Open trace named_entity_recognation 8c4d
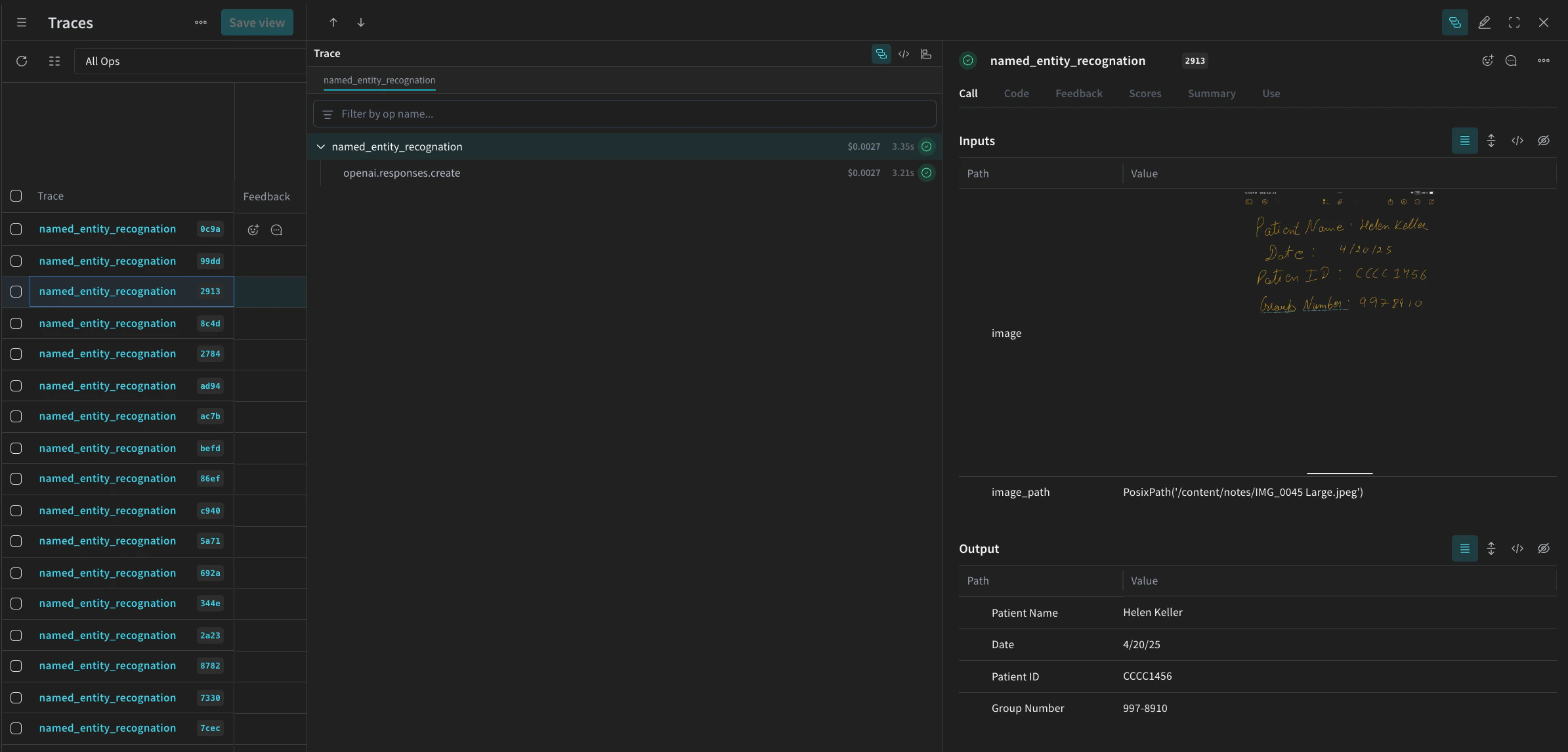 click(108, 323)
